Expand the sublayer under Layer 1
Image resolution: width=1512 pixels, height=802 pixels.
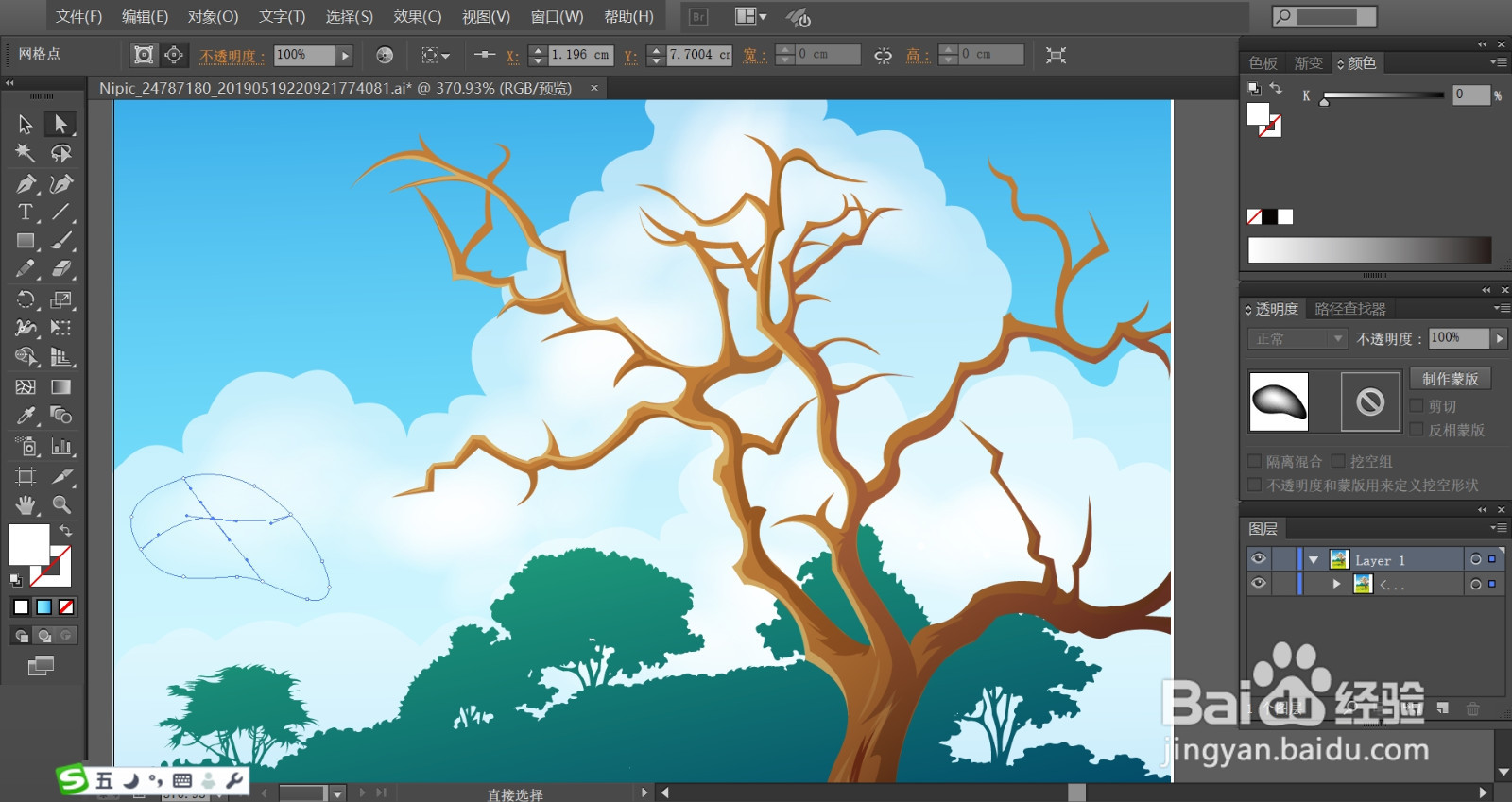click(1336, 584)
